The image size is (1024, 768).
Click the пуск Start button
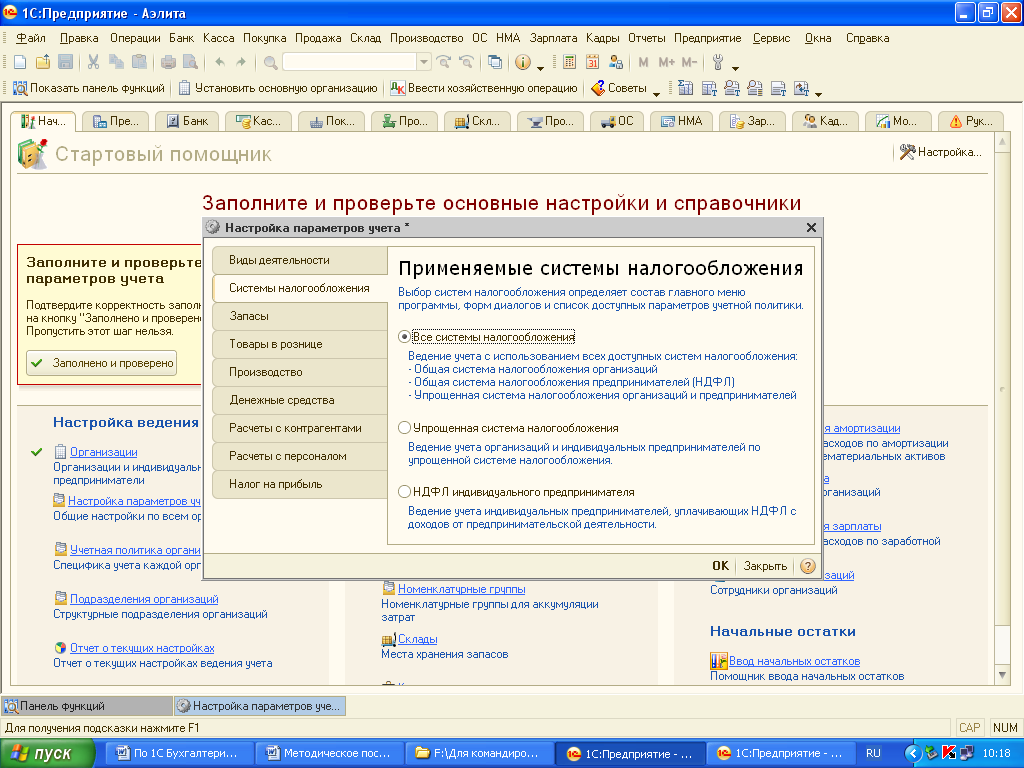[48, 753]
